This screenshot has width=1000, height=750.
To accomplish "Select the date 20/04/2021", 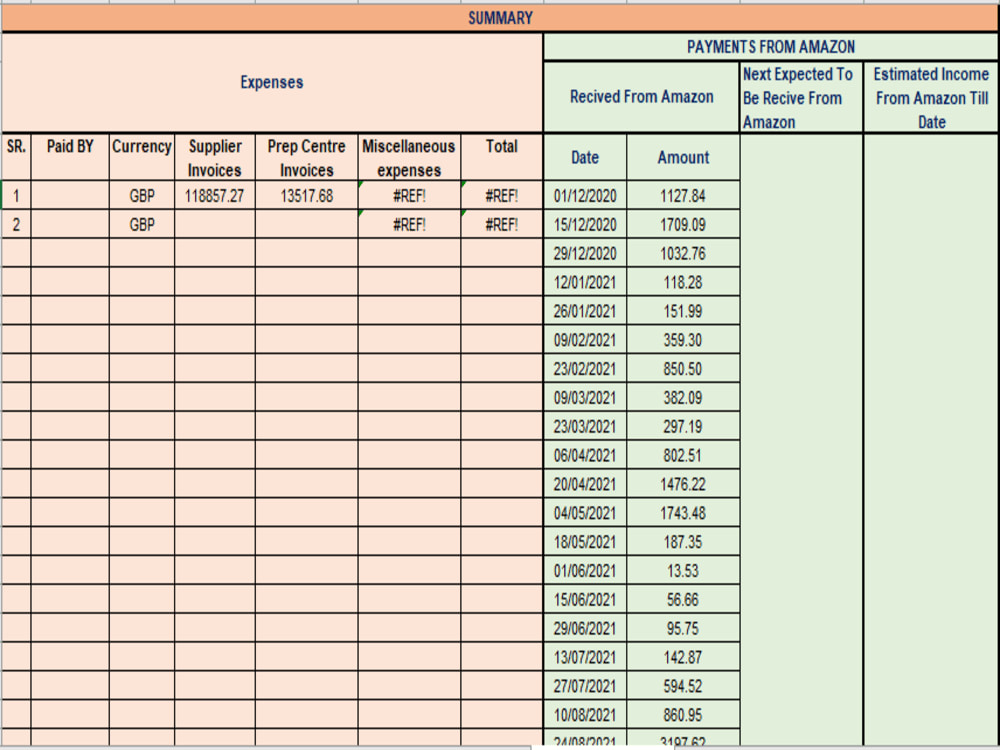I will [x=585, y=484].
